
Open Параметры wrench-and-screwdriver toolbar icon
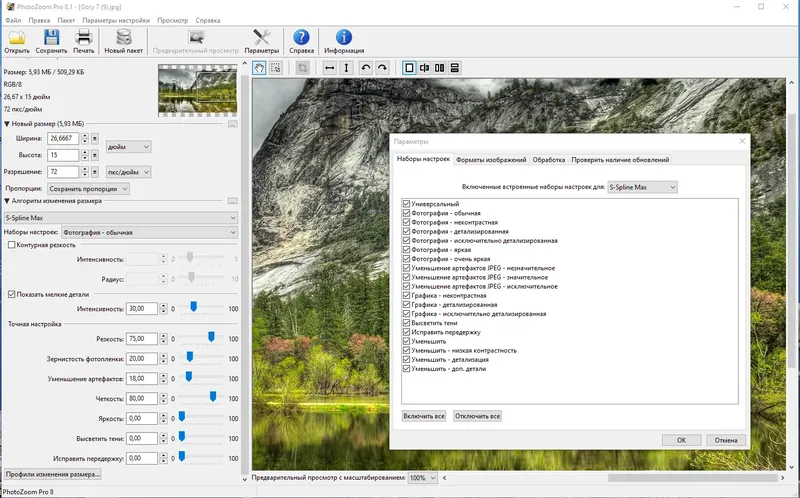[262, 41]
